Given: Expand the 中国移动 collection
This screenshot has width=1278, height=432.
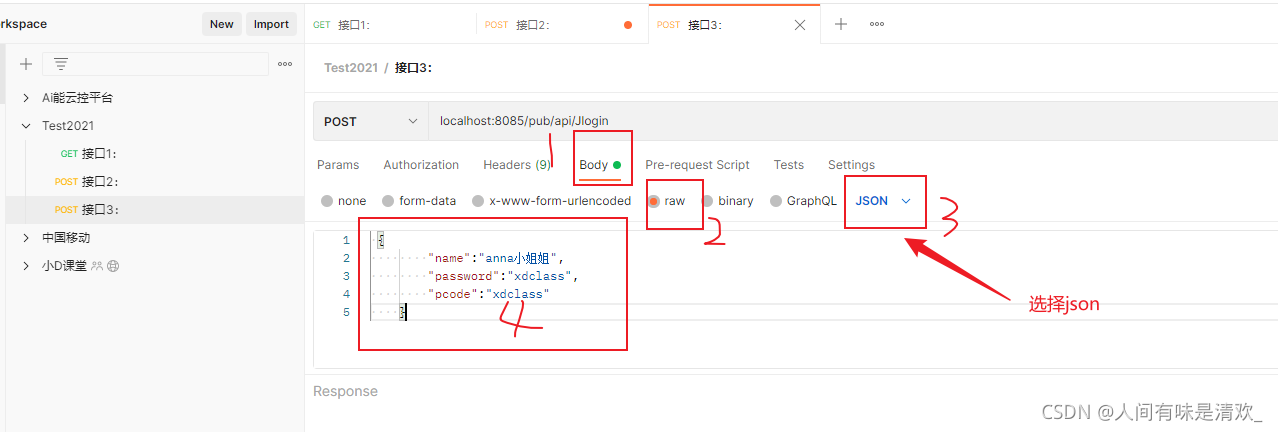Looking at the screenshot, I should tap(26, 238).
